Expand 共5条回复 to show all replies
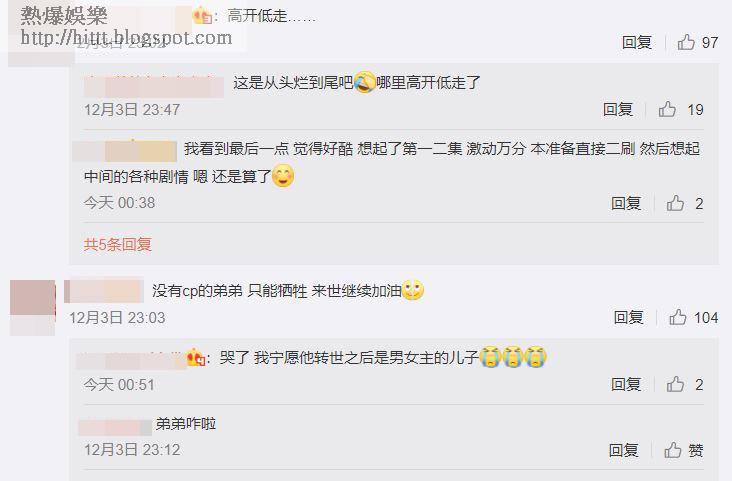 click(118, 244)
